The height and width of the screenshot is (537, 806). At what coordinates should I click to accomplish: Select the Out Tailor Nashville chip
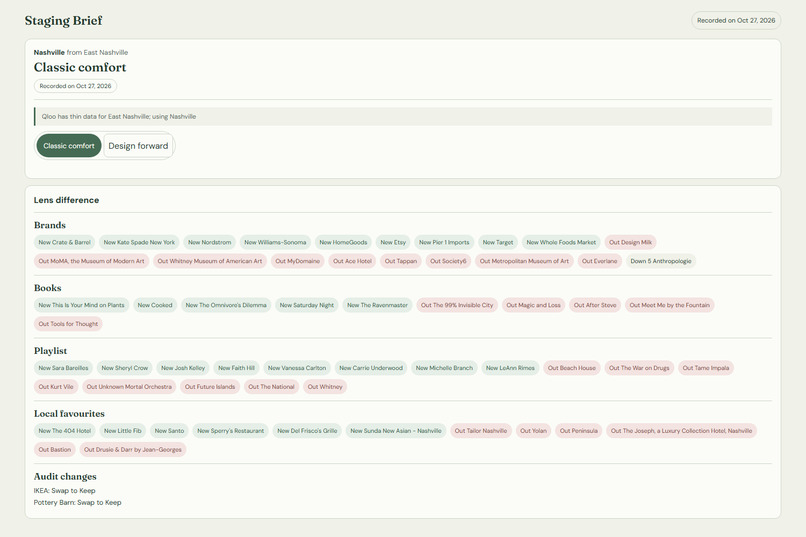tap(481, 431)
